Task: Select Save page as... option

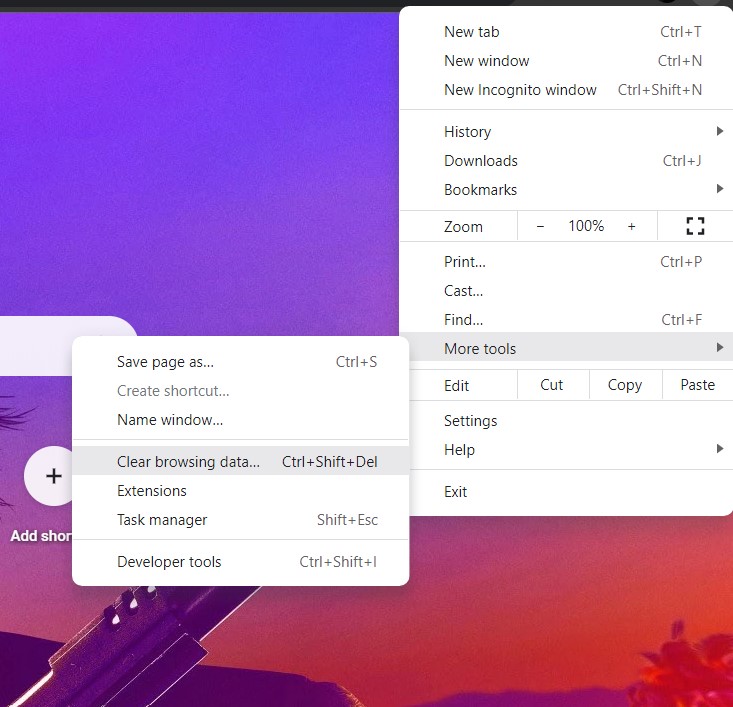Action: tap(241, 362)
